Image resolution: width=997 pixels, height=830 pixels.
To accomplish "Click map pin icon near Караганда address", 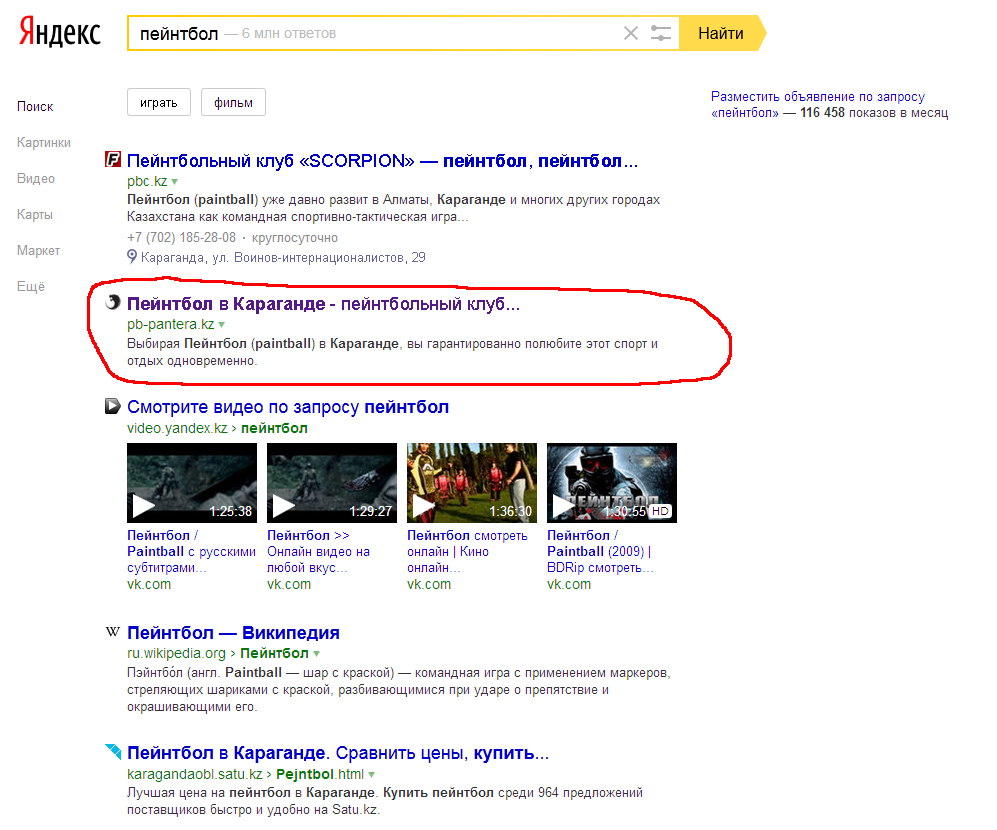I will pos(132,257).
